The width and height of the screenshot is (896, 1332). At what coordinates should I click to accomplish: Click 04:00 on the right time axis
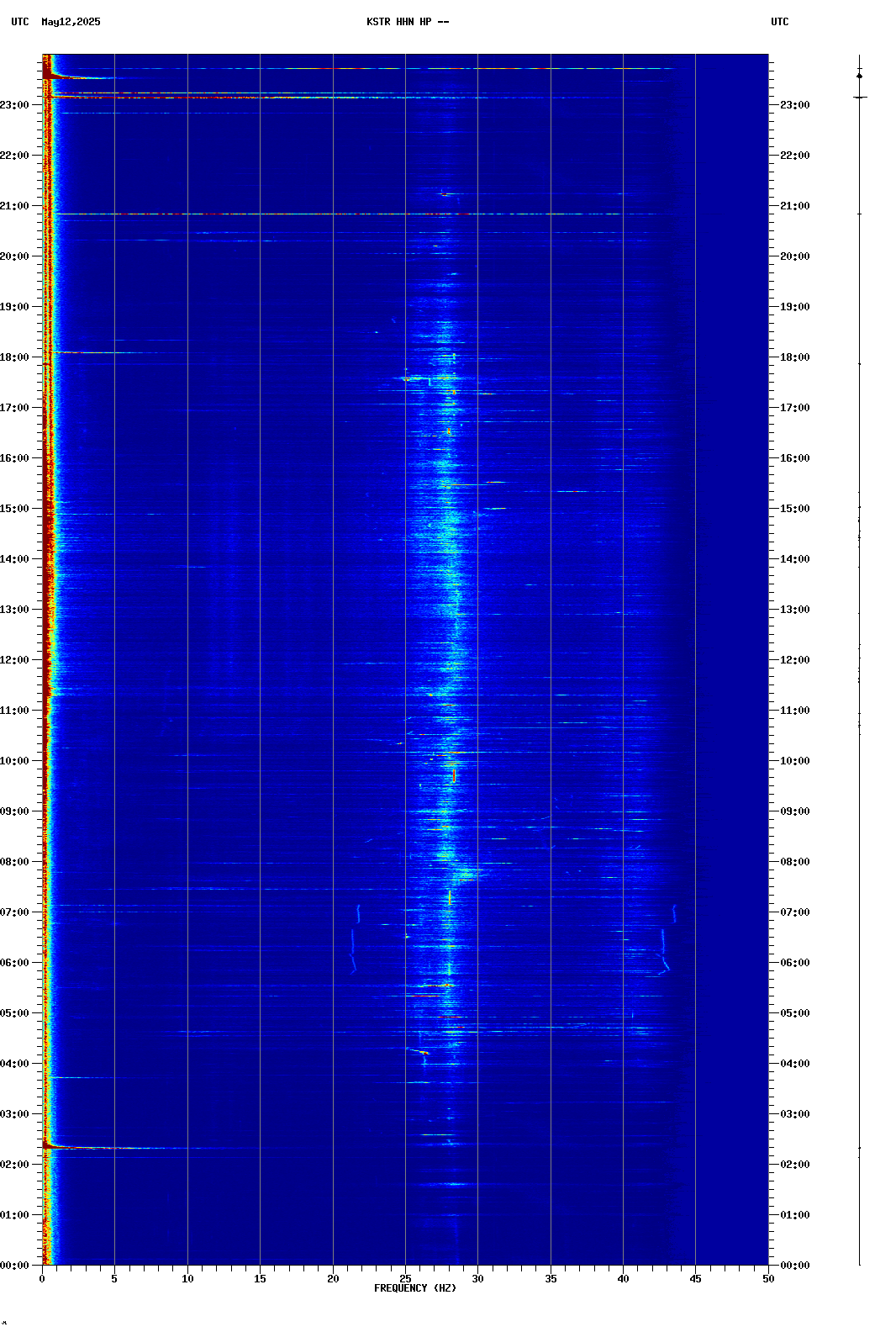coord(795,1064)
